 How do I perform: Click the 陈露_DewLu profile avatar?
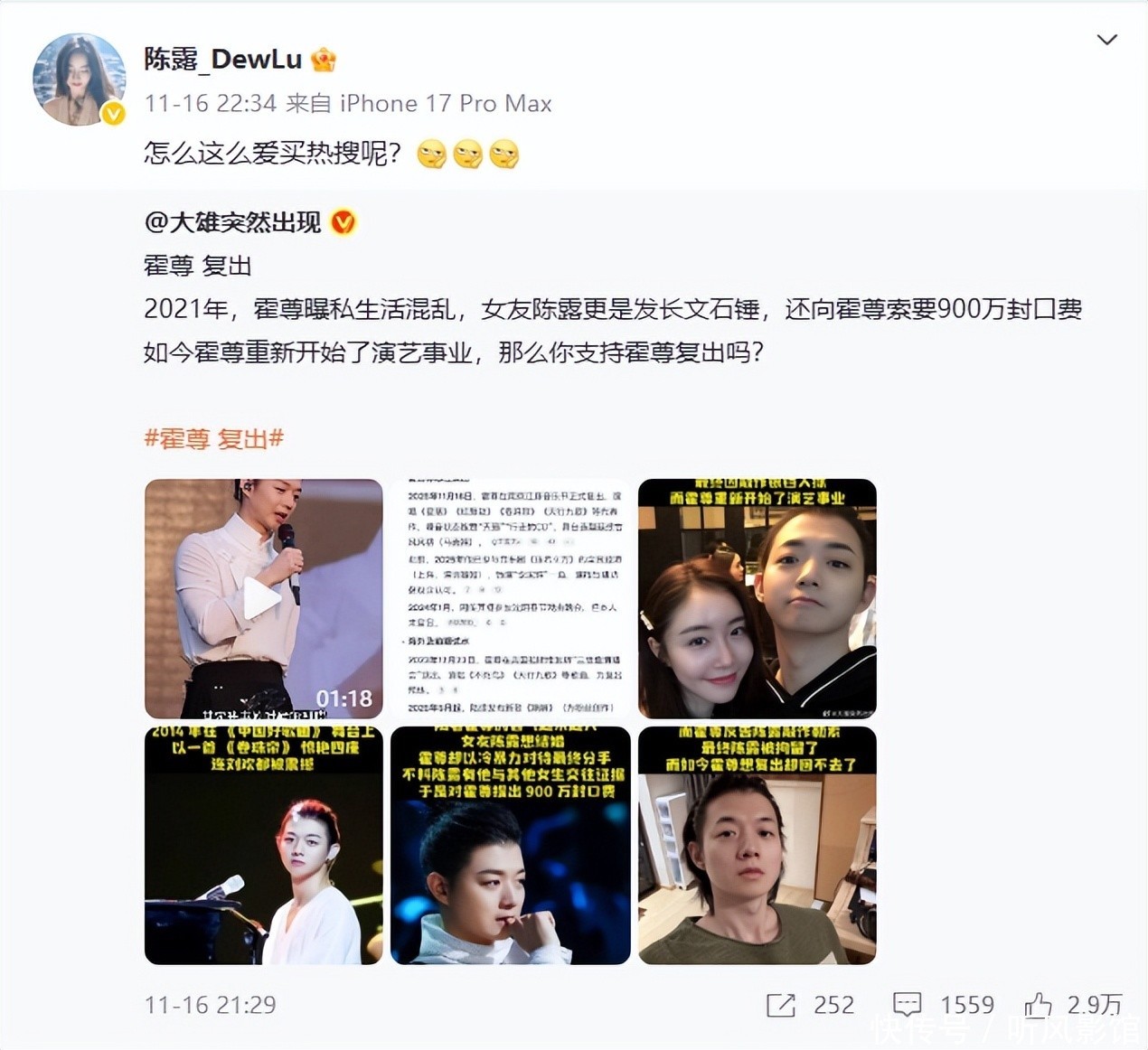point(80,80)
